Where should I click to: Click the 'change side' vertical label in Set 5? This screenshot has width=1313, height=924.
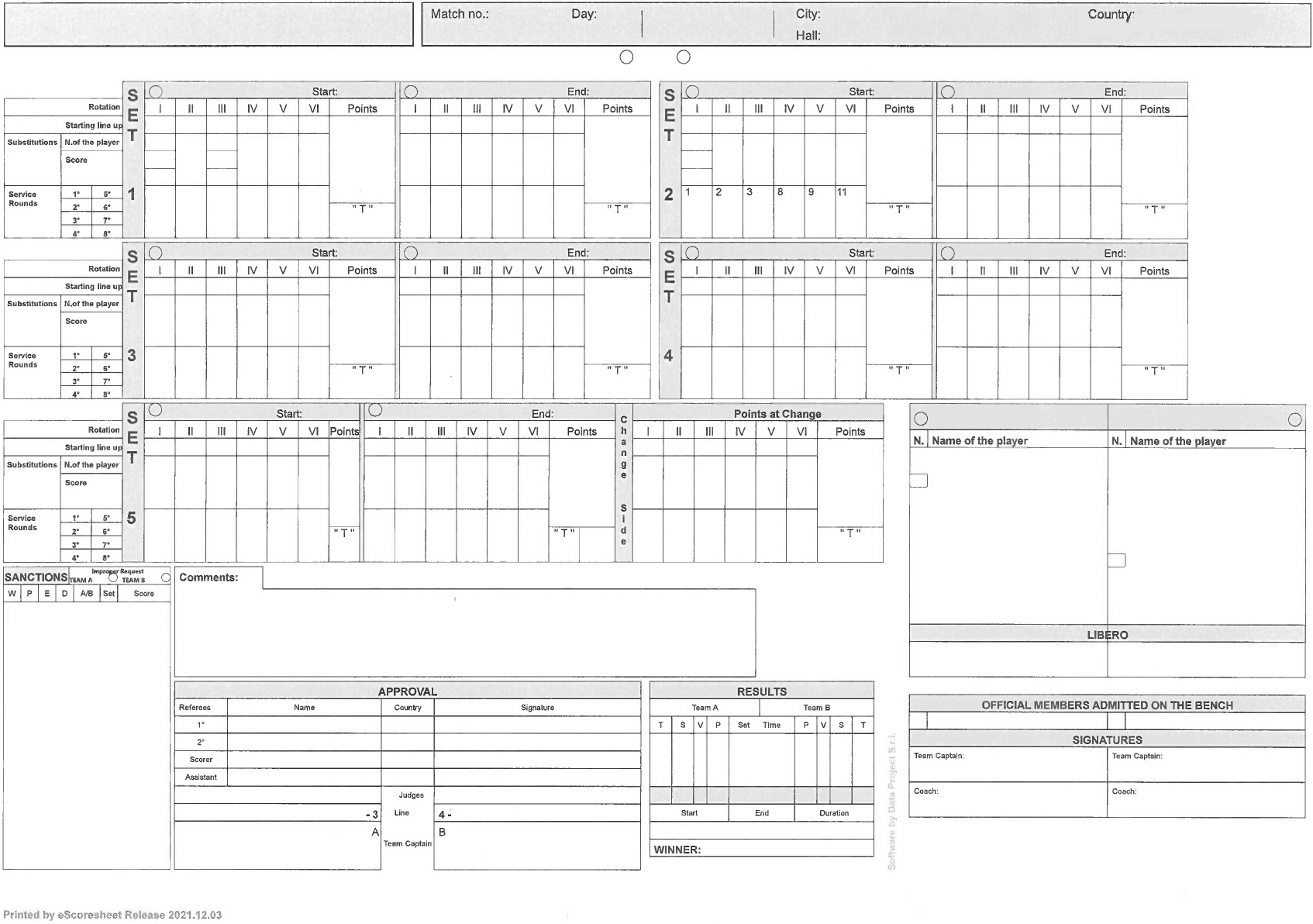coord(623,481)
